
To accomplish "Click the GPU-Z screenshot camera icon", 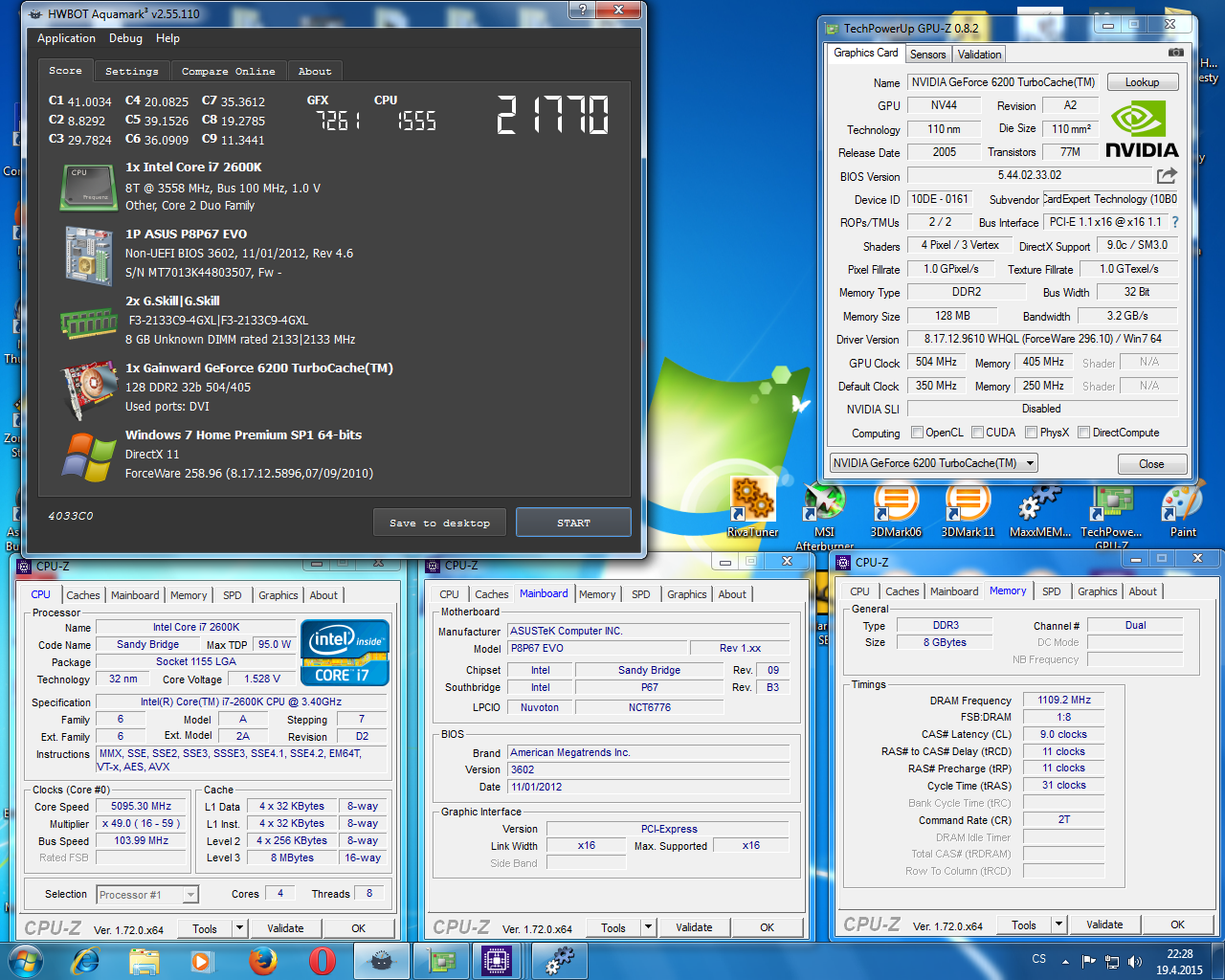I will tap(1176, 53).
